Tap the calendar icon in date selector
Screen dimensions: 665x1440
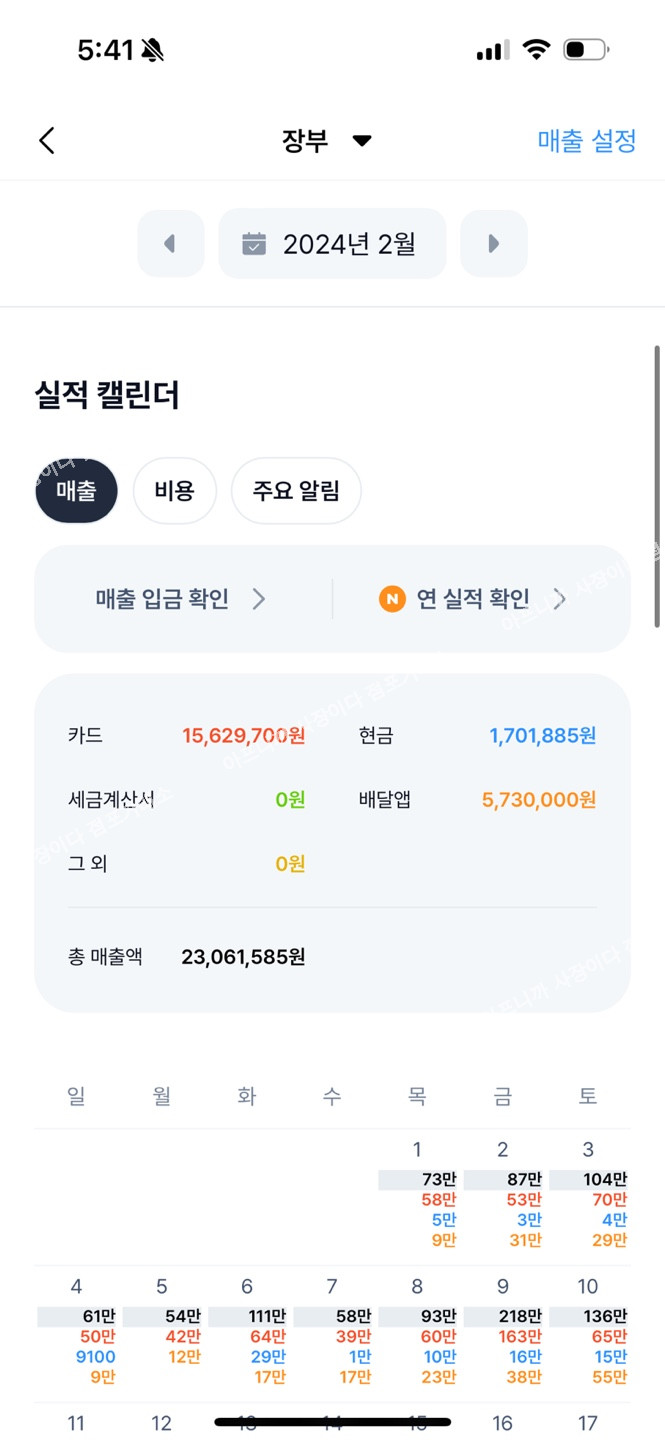tap(254, 243)
